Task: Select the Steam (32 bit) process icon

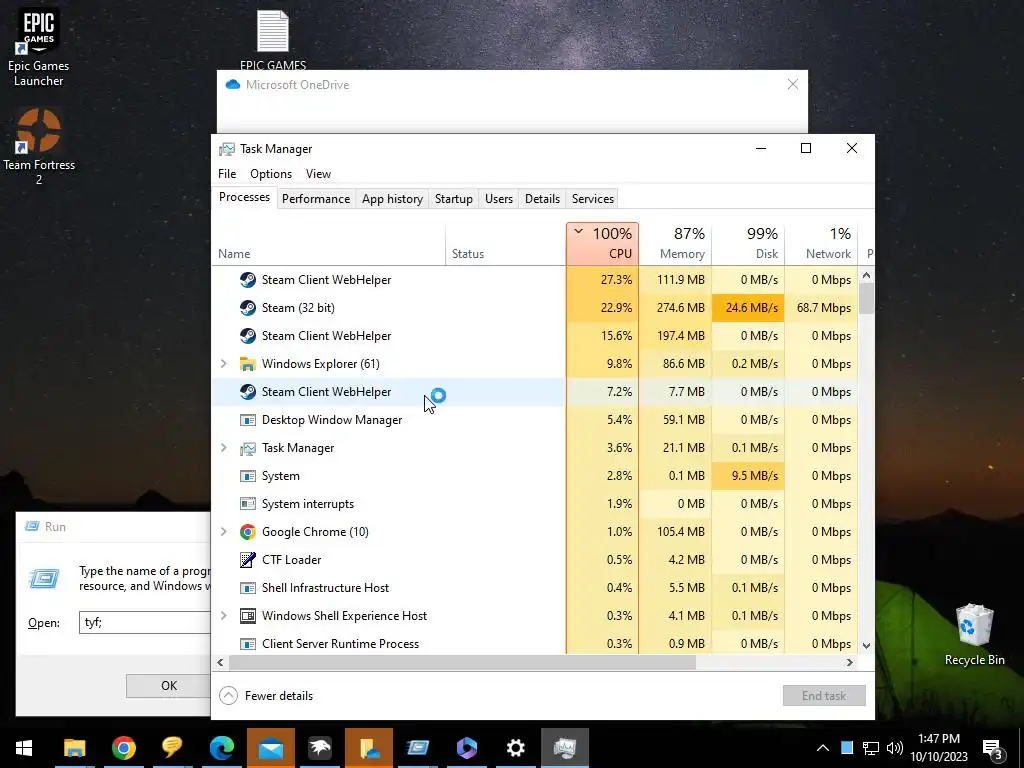Action: pyautogui.click(x=248, y=308)
